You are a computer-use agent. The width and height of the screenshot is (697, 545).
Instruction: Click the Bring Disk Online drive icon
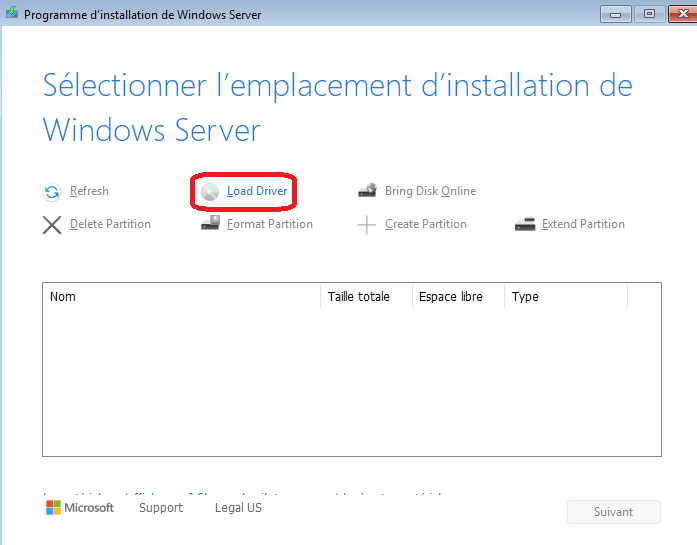coord(367,190)
